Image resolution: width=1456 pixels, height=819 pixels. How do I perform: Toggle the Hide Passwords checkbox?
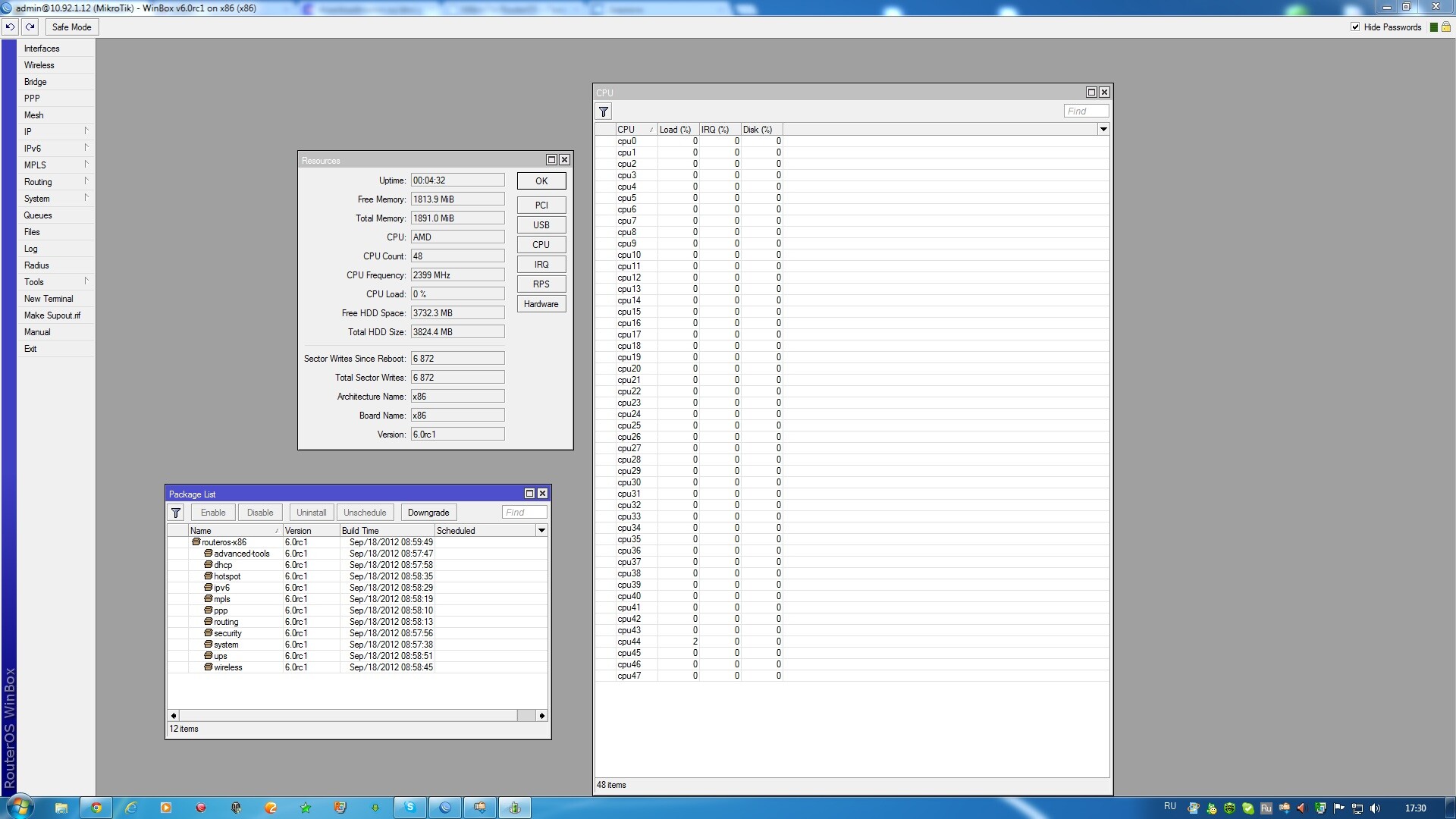pos(1355,27)
